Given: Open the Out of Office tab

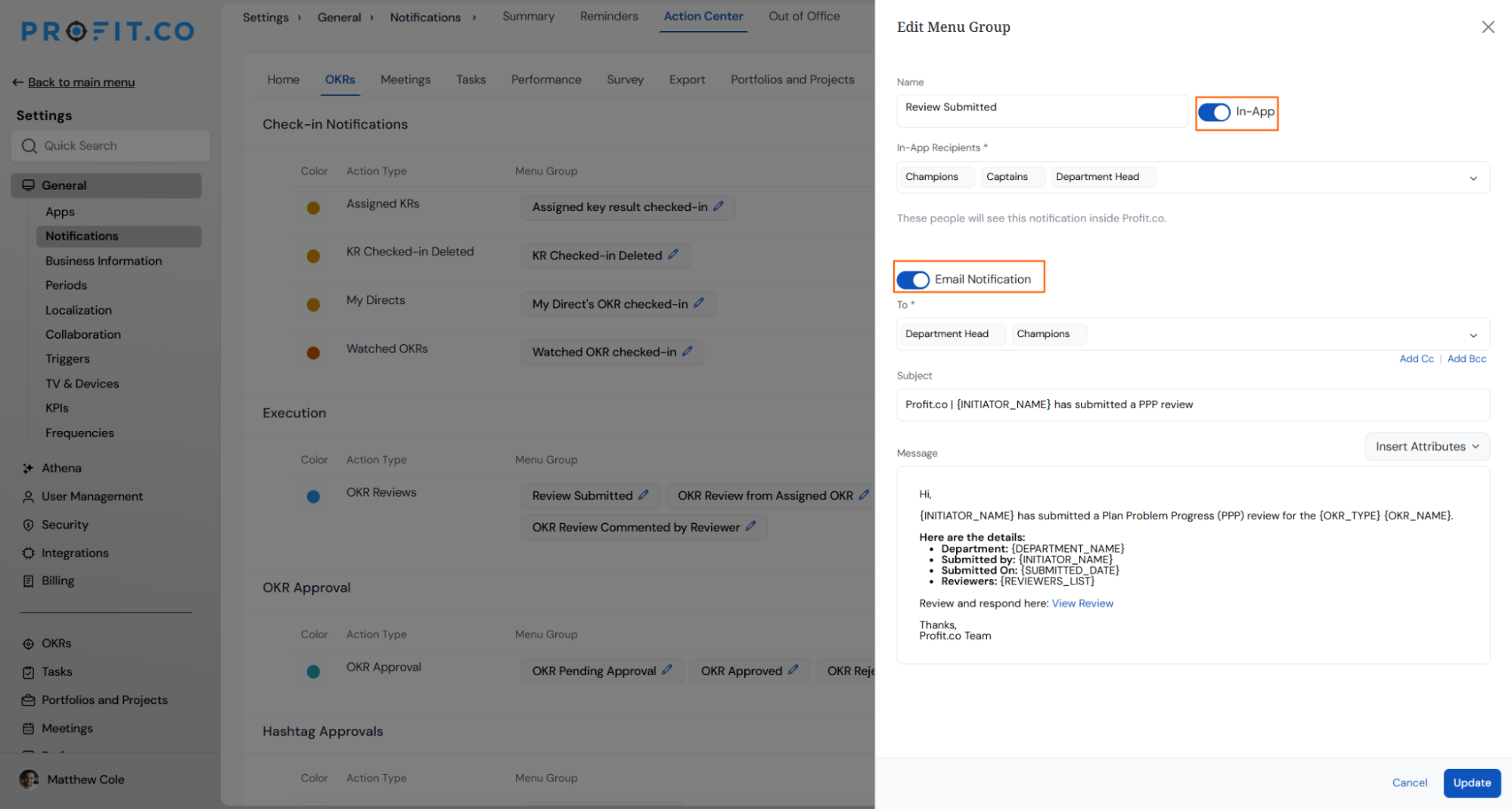Looking at the screenshot, I should click(804, 16).
